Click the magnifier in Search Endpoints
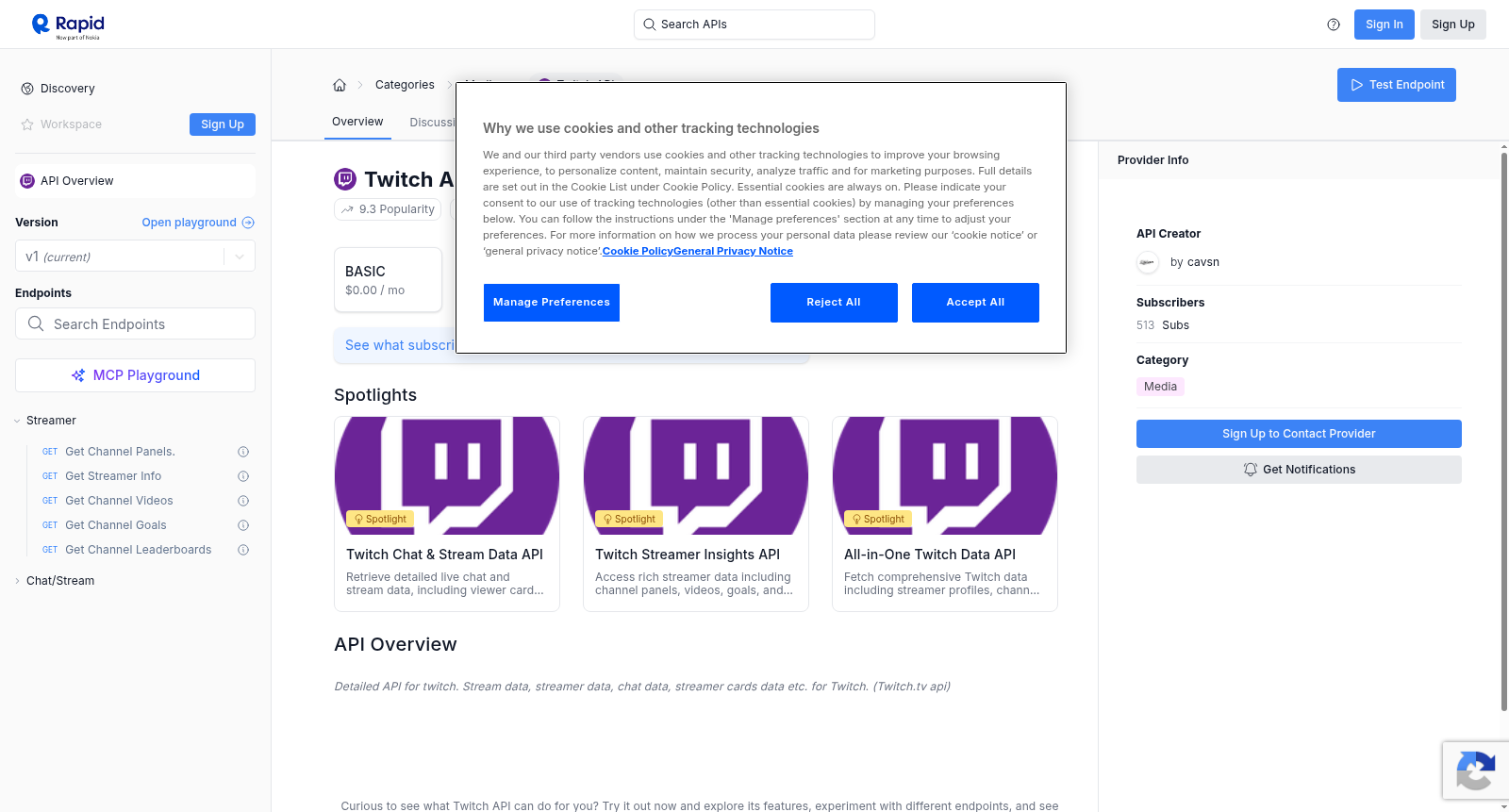Viewport: 1509px width, 812px height. point(36,323)
